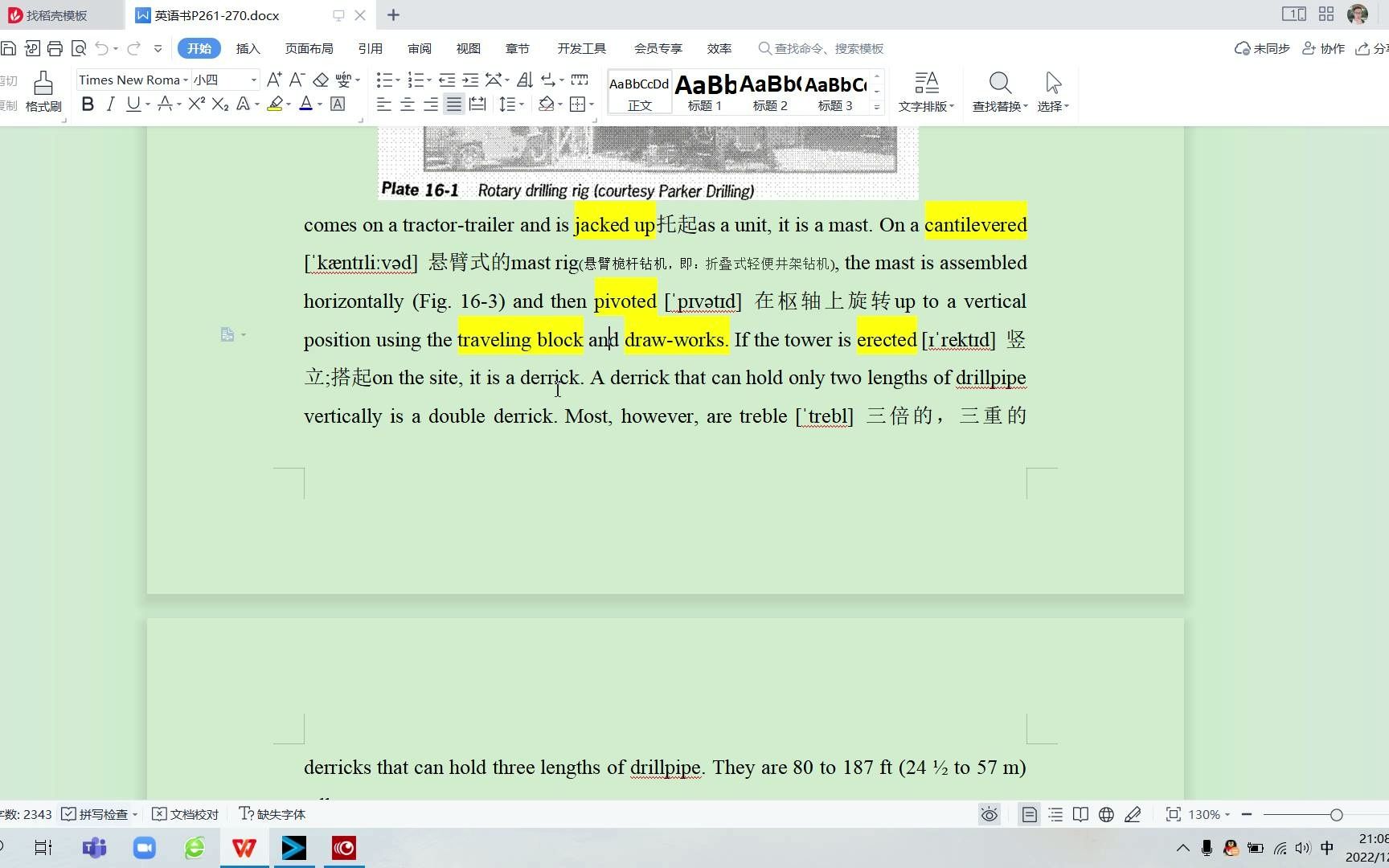Open Text Layout (文字排版) tool
This screenshot has height=868, width=1389.
point(926,92)
